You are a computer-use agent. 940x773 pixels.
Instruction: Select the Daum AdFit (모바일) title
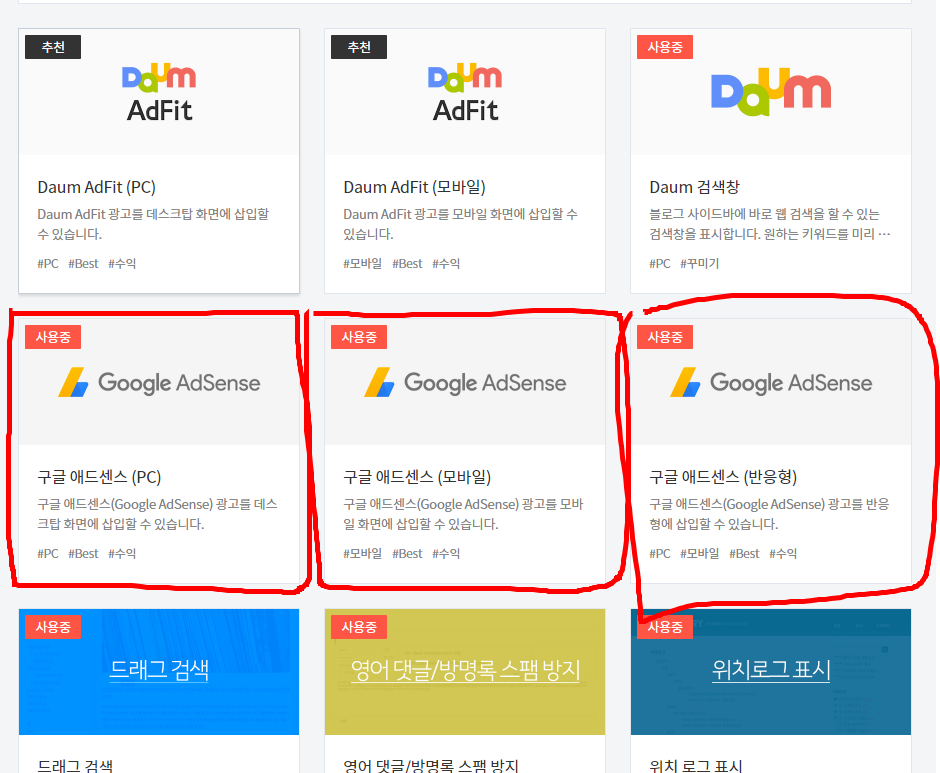(x=414, y=187)
